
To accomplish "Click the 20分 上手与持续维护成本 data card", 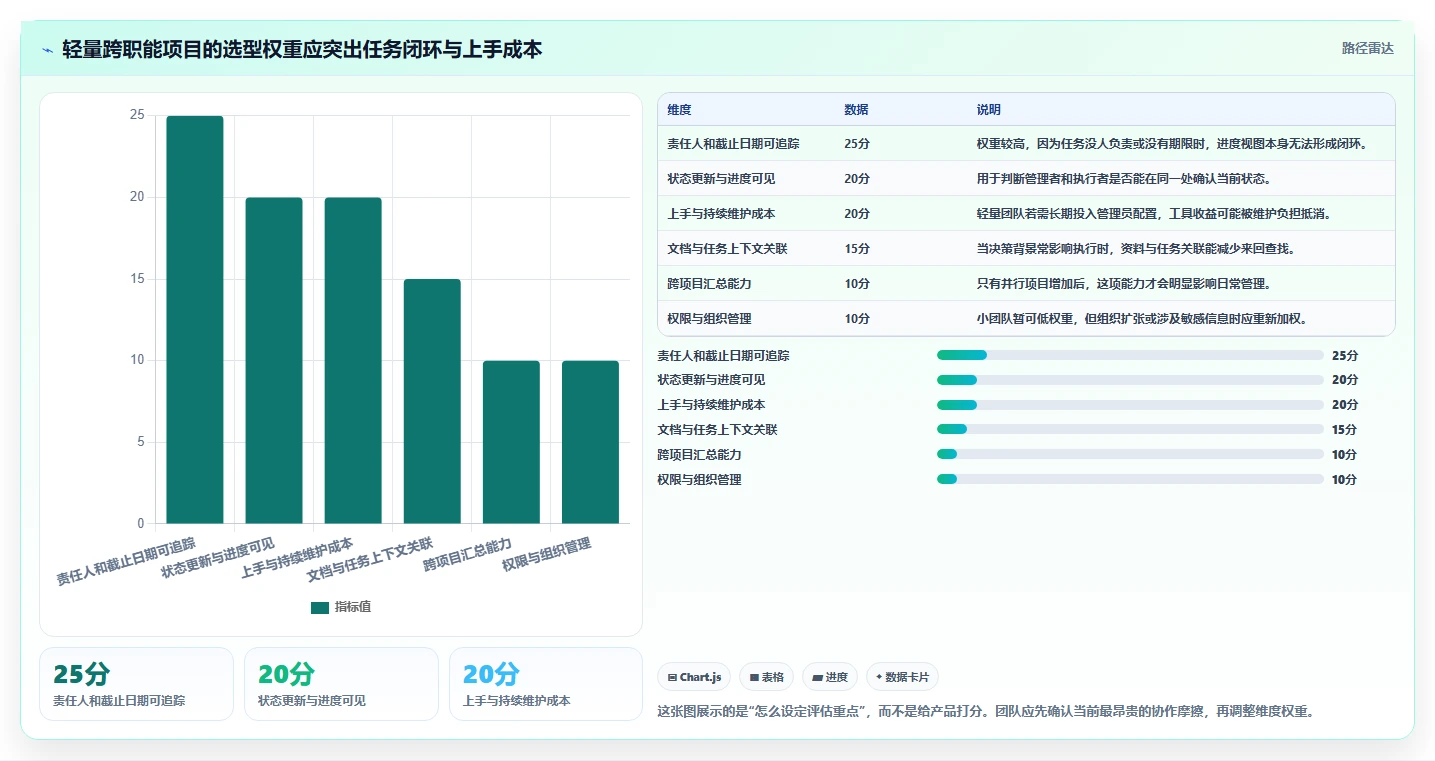I will tap(546, 684).
